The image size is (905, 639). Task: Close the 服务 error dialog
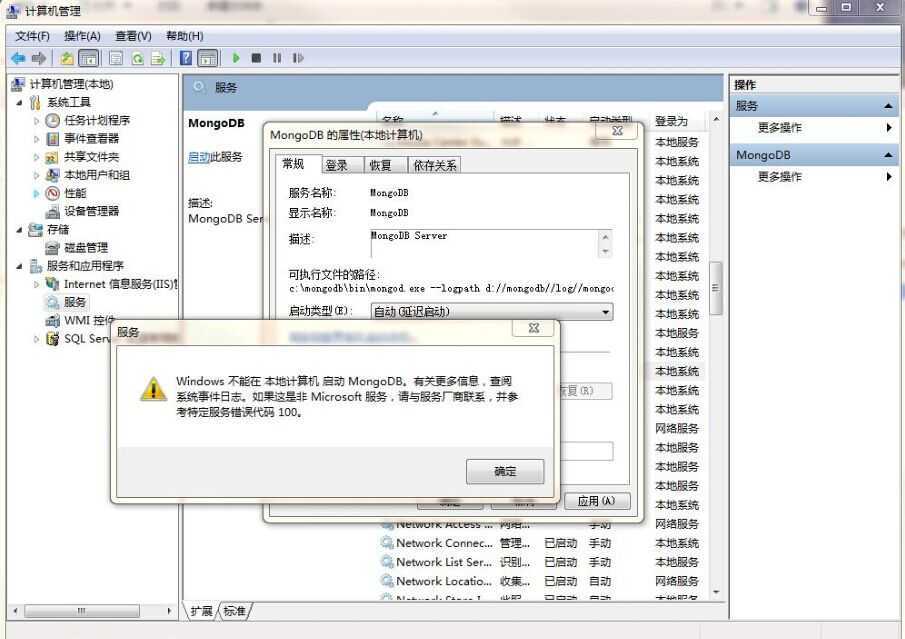point(534,328)
